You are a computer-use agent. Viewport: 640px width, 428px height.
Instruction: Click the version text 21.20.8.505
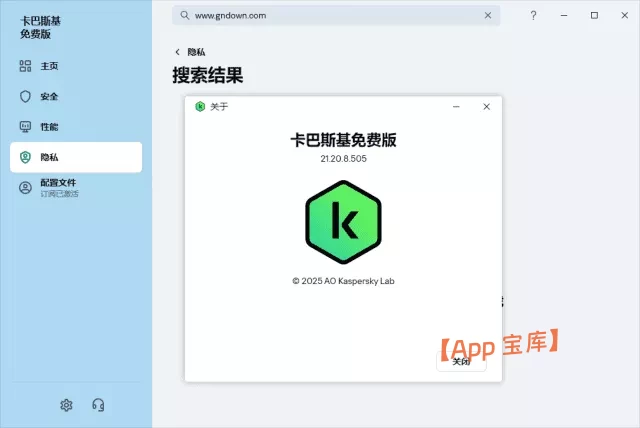point(343,159)
